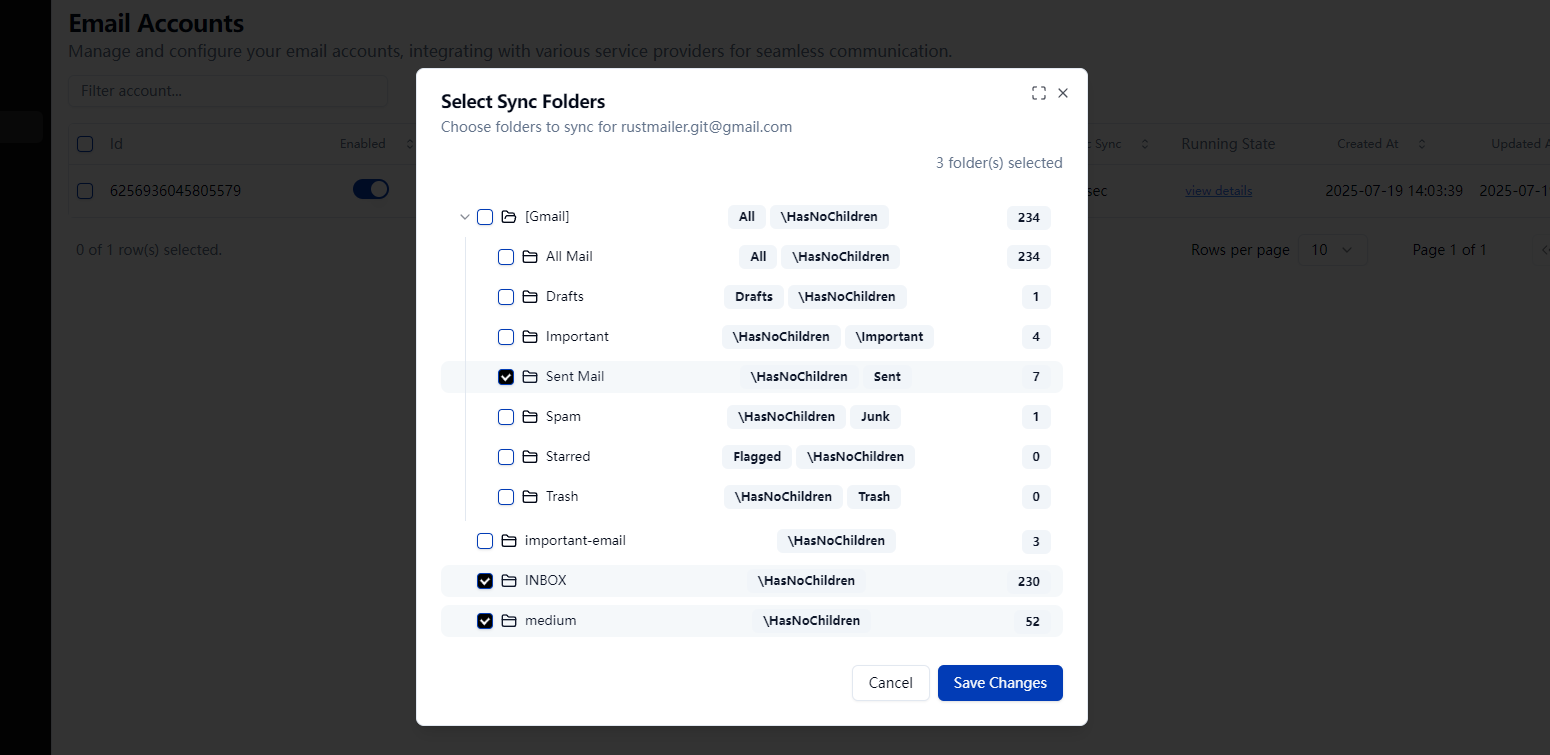Click the All tag on [Gmail] row
Screen dimensions: 1550x755
(x=747, y=217)
